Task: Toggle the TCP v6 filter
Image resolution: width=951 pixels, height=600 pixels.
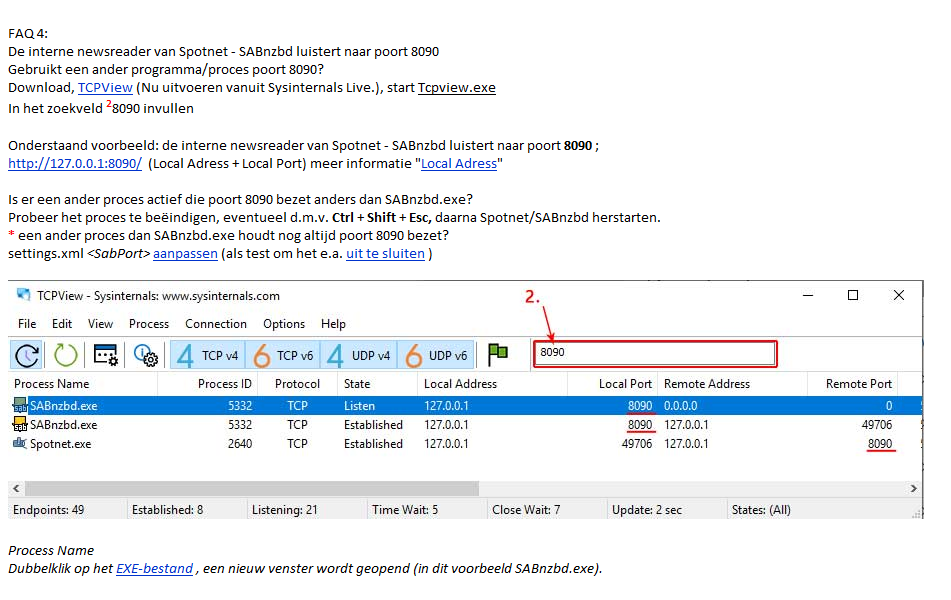Action: click(283, 356)
